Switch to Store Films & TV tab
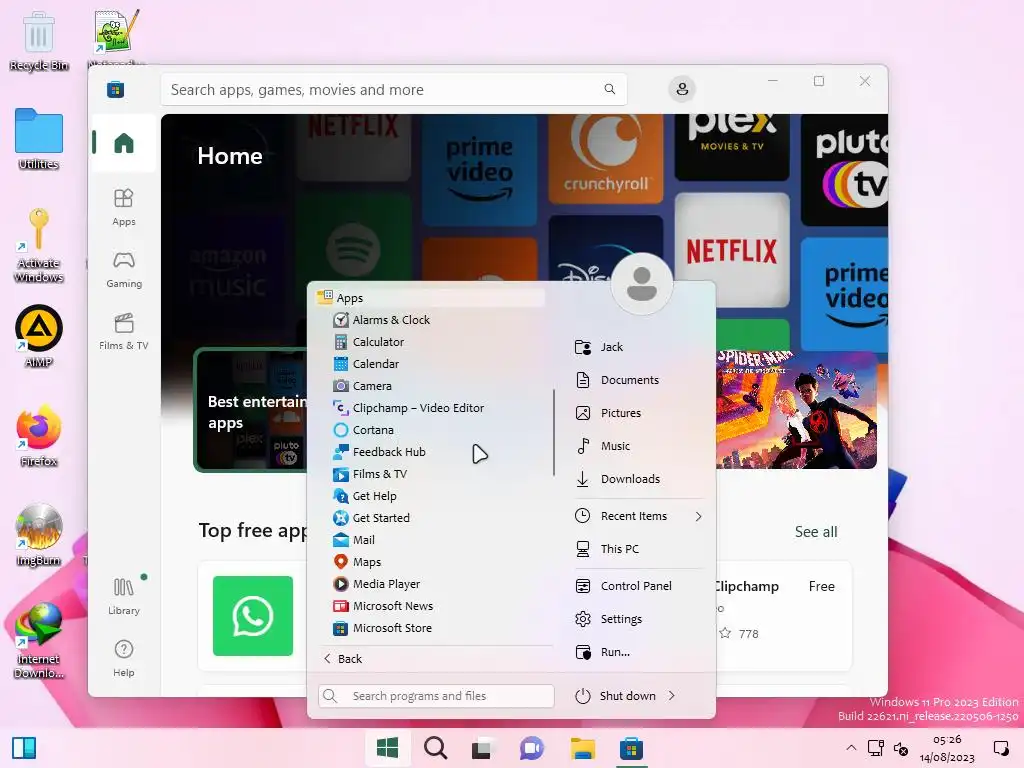This screenshot has width=1024, height=768. coord(123,332)
